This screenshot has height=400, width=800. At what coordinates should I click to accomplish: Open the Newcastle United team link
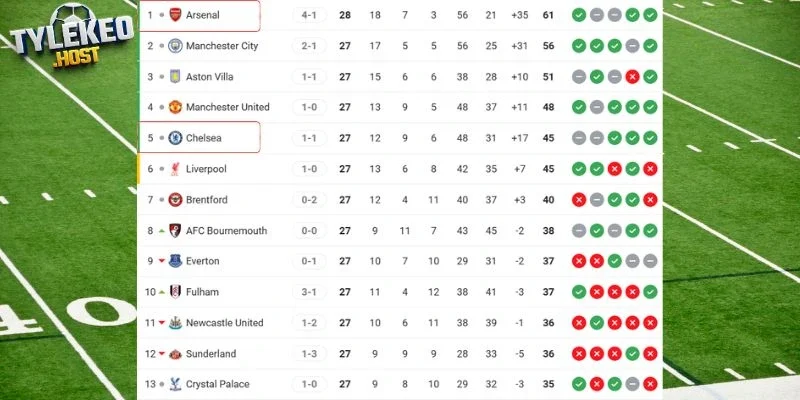(224, 323)
